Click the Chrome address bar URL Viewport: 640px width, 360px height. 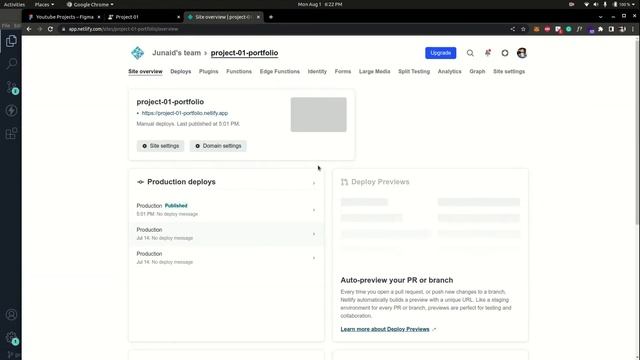tap(122, 29)
